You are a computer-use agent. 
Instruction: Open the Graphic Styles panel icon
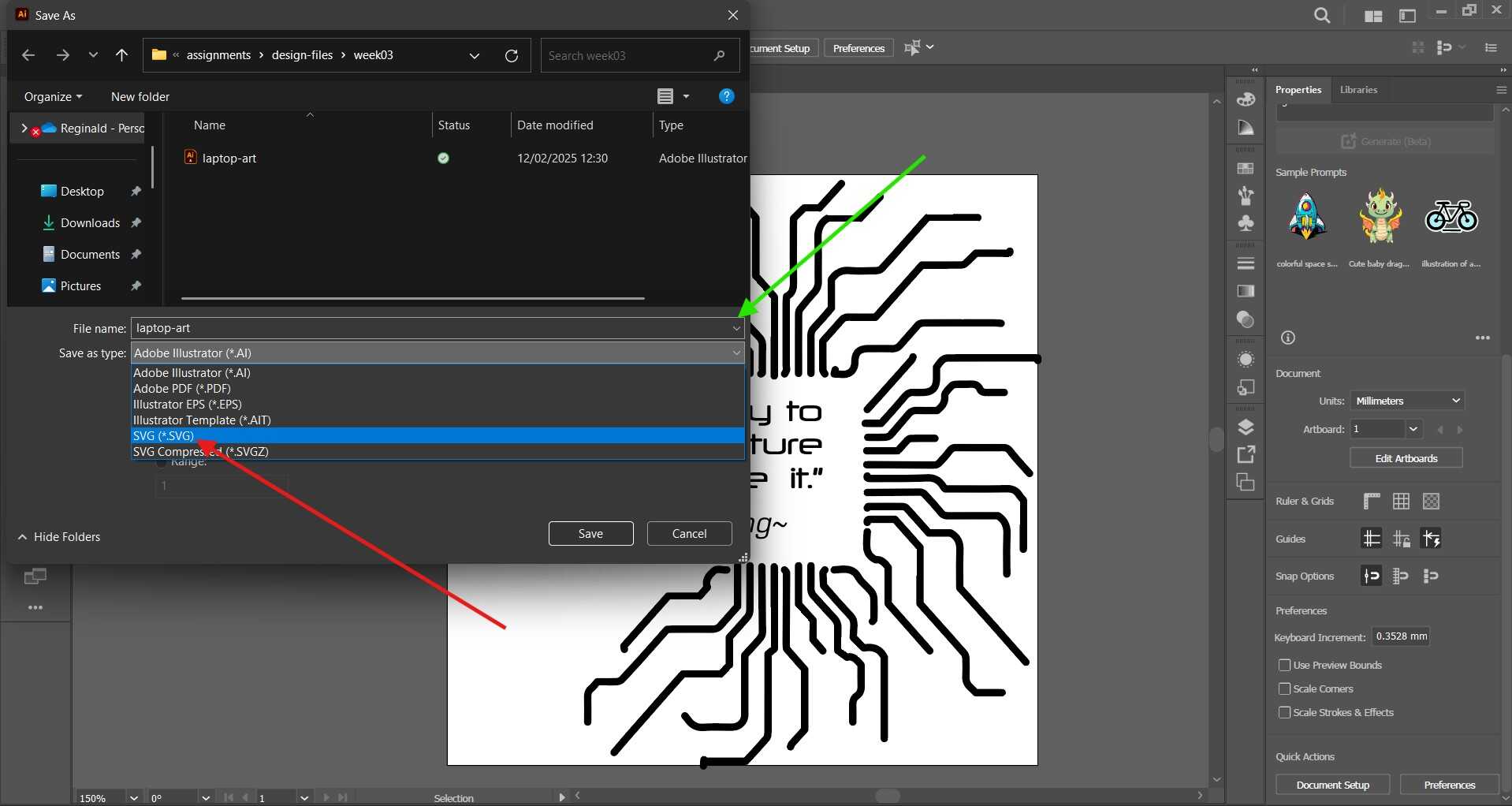[1246, 387]
